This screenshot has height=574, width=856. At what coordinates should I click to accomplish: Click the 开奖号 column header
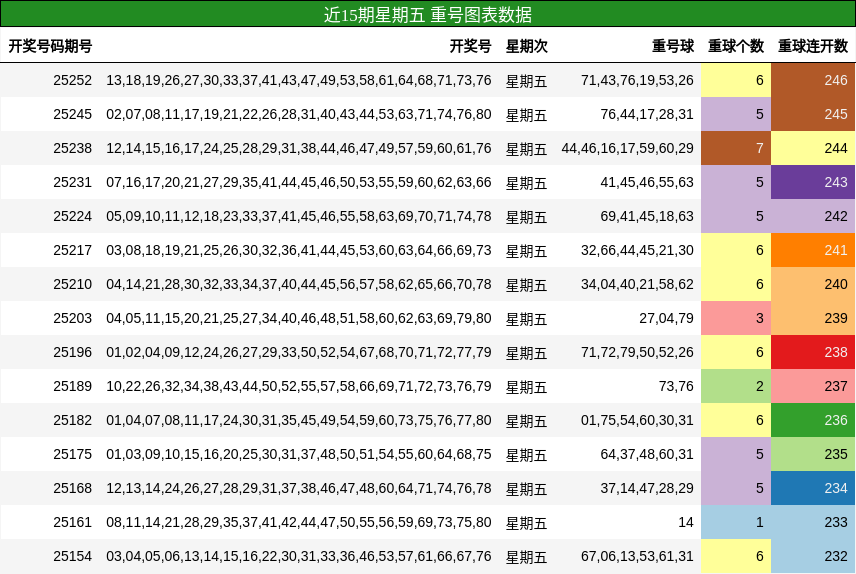[470, 46]
